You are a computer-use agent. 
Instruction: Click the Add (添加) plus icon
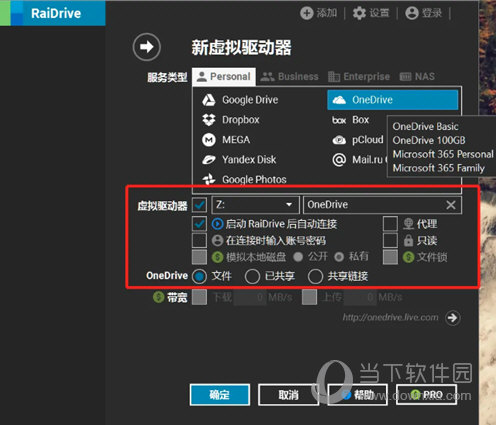coord(306,13)
